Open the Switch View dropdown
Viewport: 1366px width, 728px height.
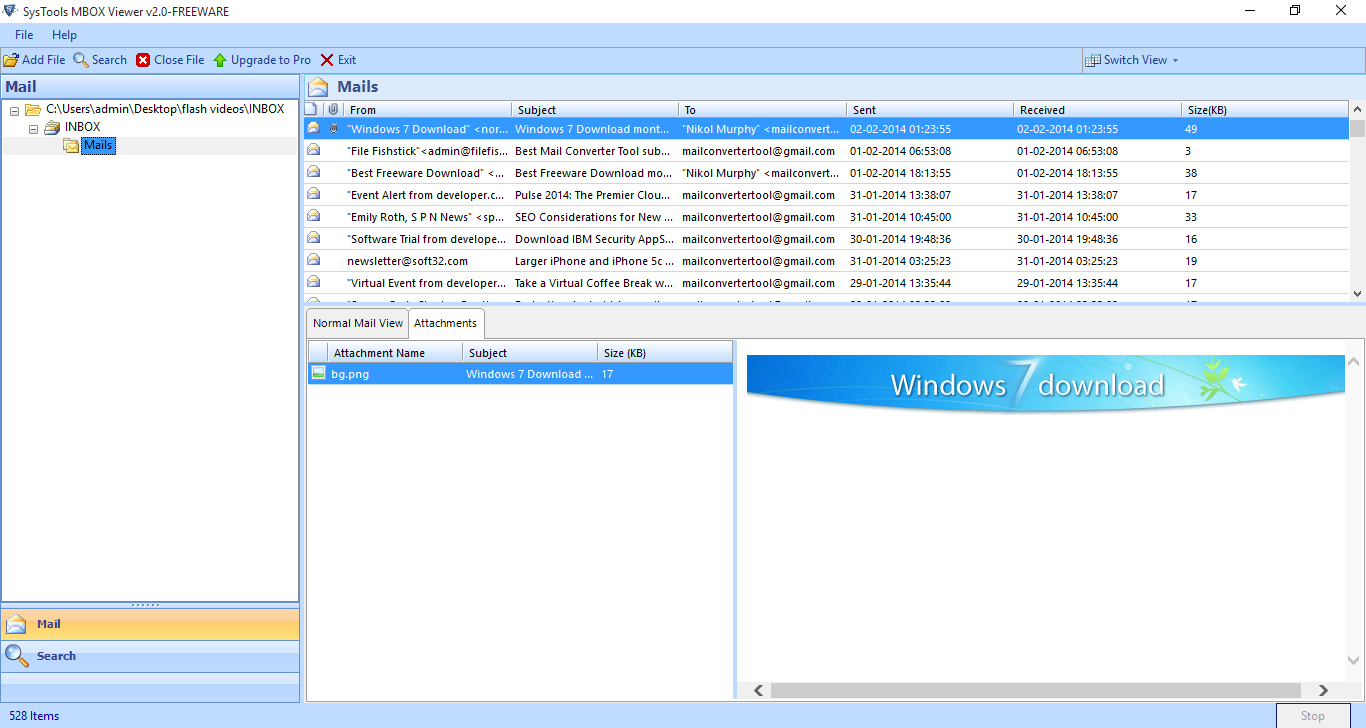point(1133,60)
